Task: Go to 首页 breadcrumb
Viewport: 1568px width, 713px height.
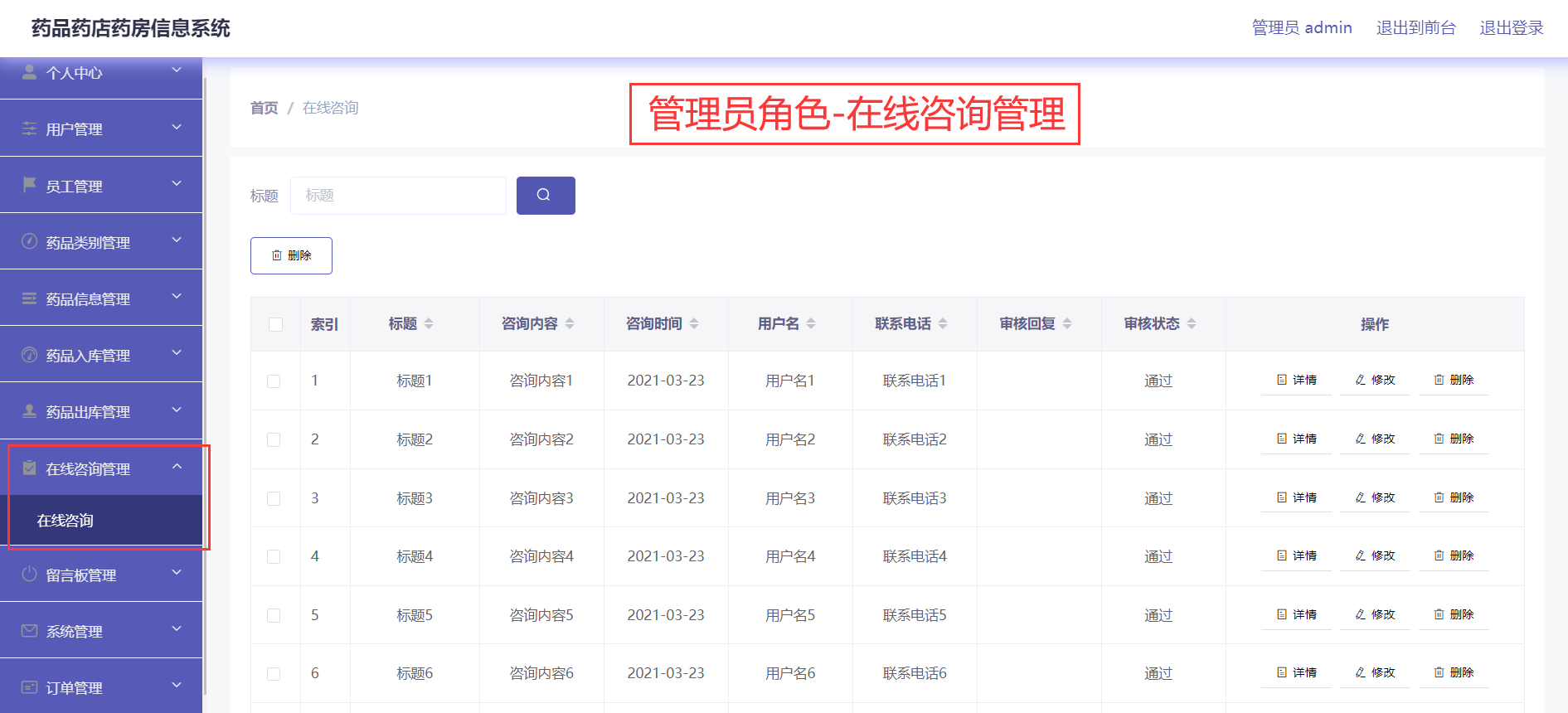Action: tap(265, 108)
